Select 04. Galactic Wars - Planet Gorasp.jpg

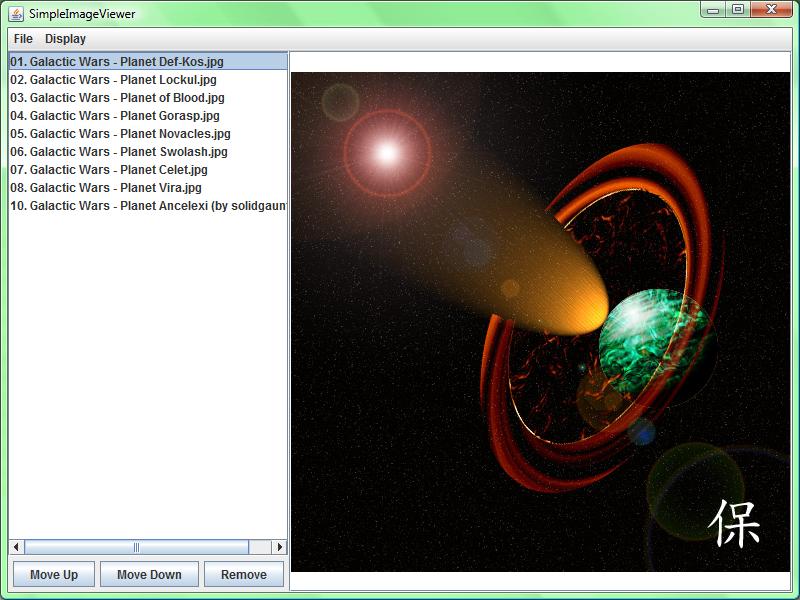click(148, 115)
